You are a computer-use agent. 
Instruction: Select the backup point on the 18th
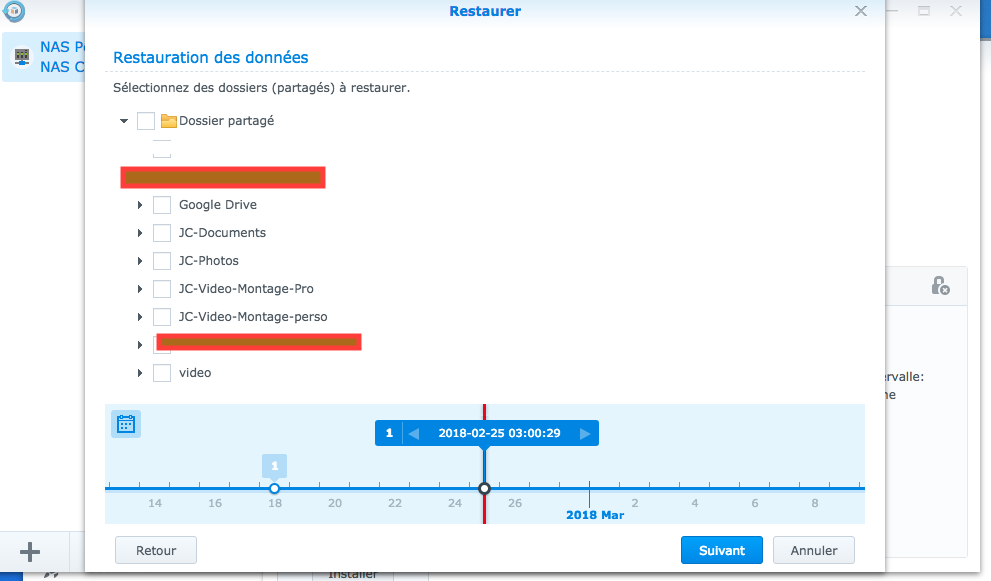click(x=274, y=489)
